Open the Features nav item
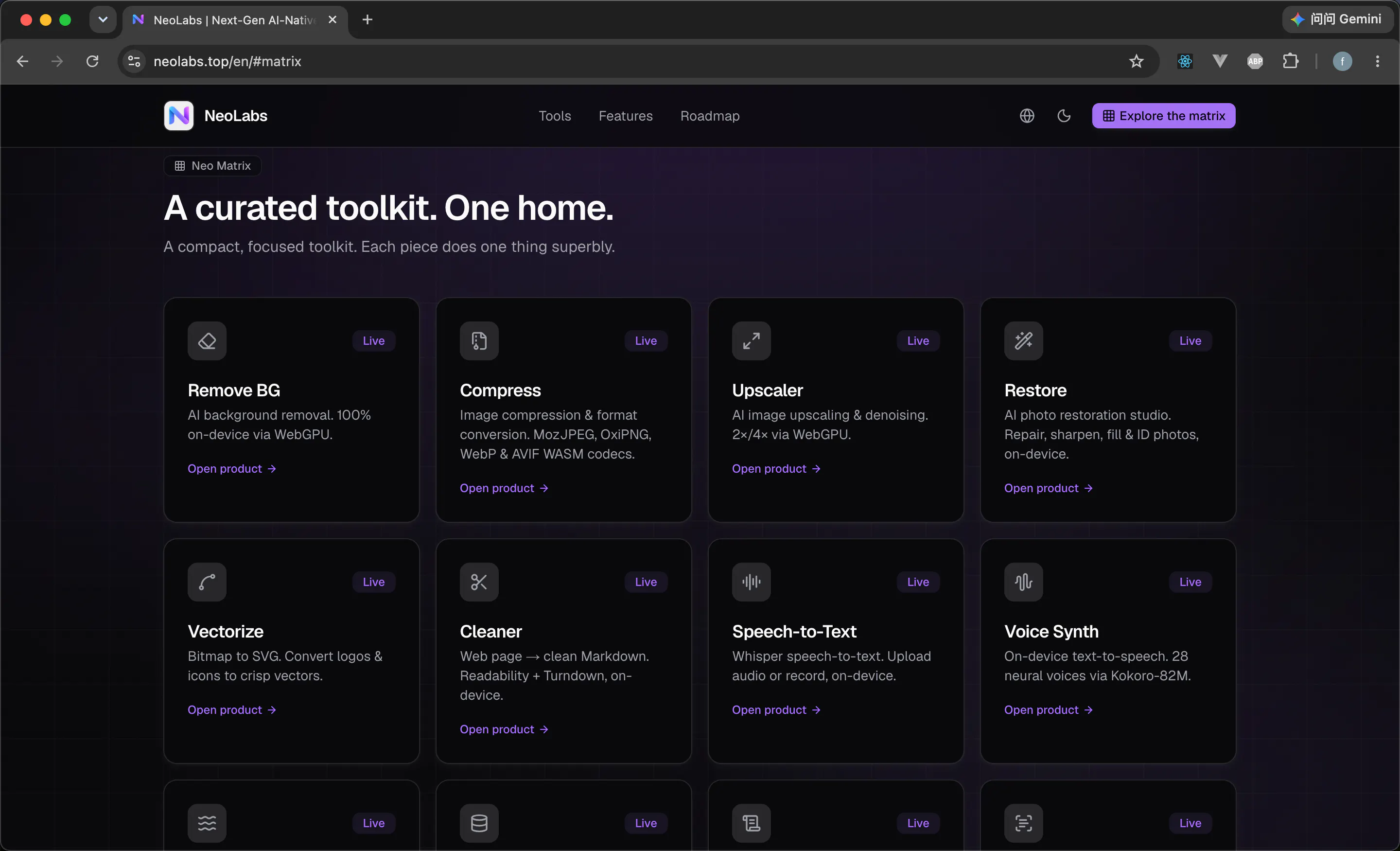Viewport: 1400px width, 851px height. [626, 116]
